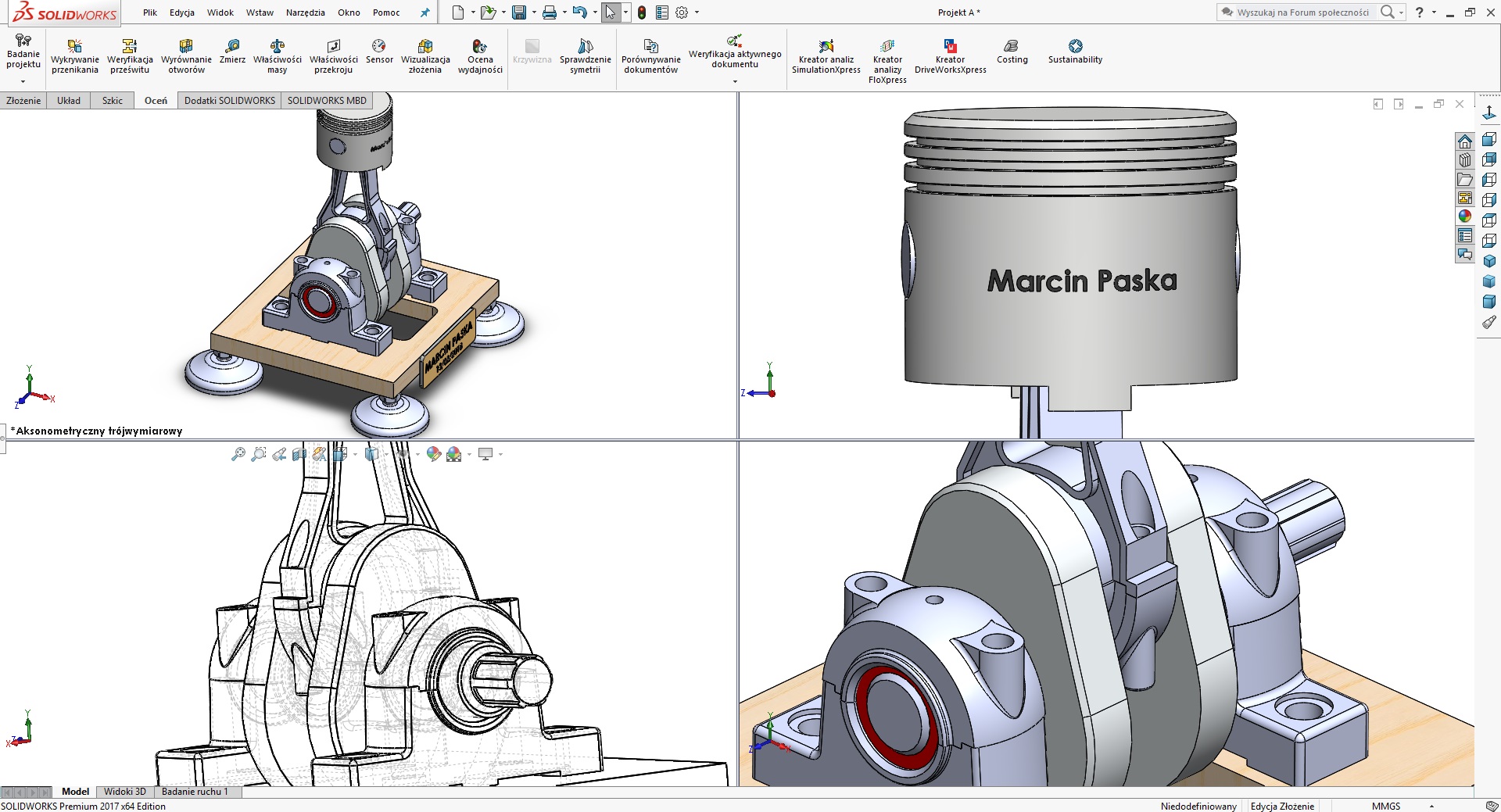The height and width of the screenshot is (812, 1501).
Task: Toggle the pushpin to keep the menu visible
Action: pos(425,13)
